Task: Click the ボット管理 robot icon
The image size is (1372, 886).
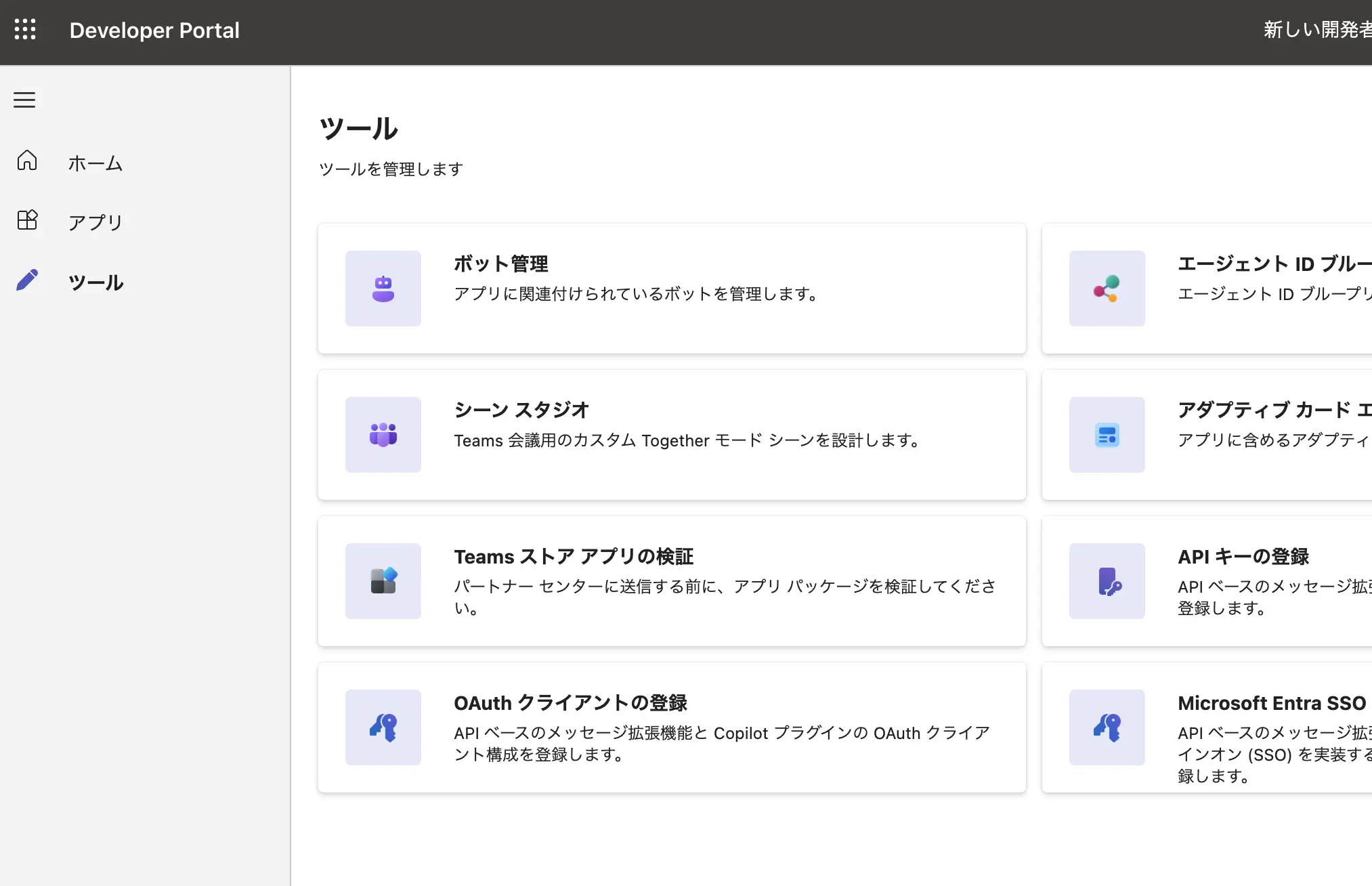Action: pos(383,289)
